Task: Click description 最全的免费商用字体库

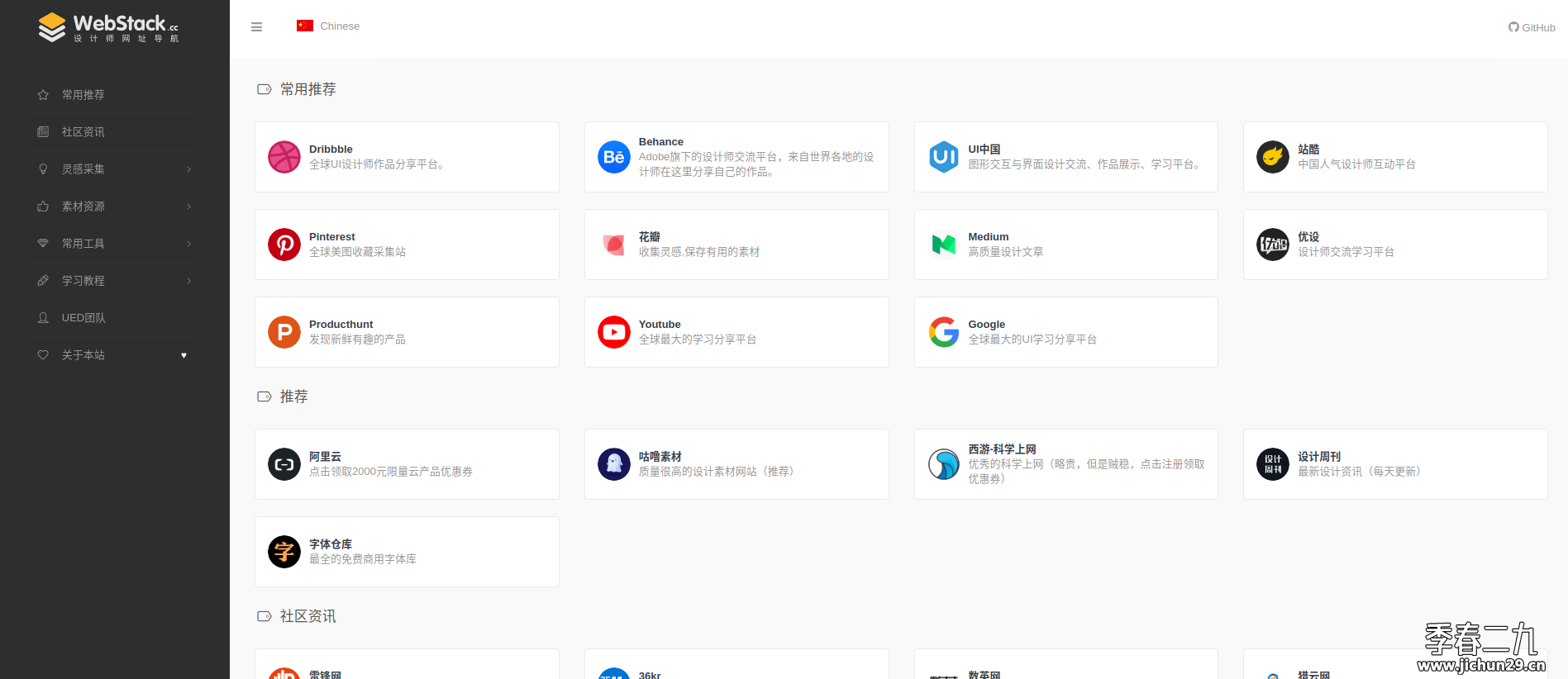Action: pos(363,559)
